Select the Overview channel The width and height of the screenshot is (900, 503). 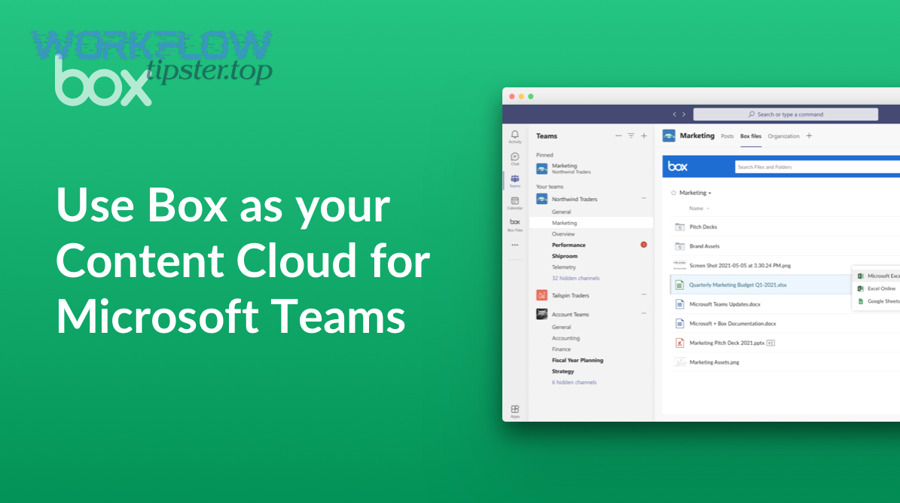pyautogui.click(x=563, y=234)
